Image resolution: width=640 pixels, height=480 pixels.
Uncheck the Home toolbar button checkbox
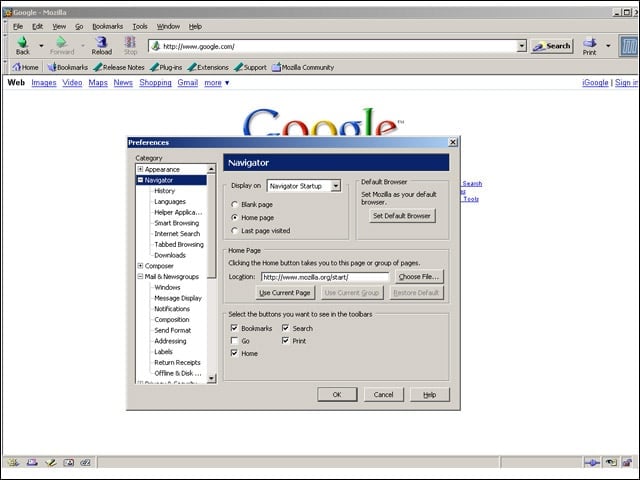[234, 353]
